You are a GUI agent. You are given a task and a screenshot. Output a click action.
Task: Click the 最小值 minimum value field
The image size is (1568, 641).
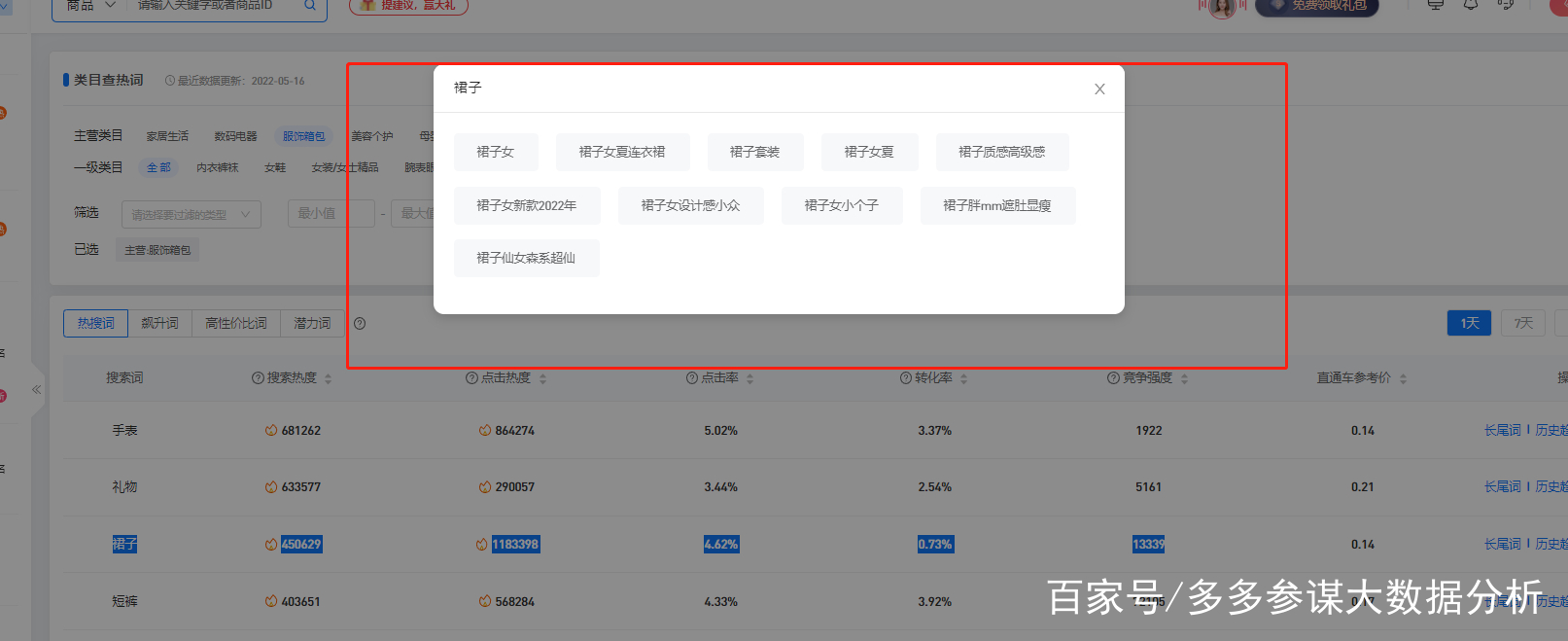point(331,213)
